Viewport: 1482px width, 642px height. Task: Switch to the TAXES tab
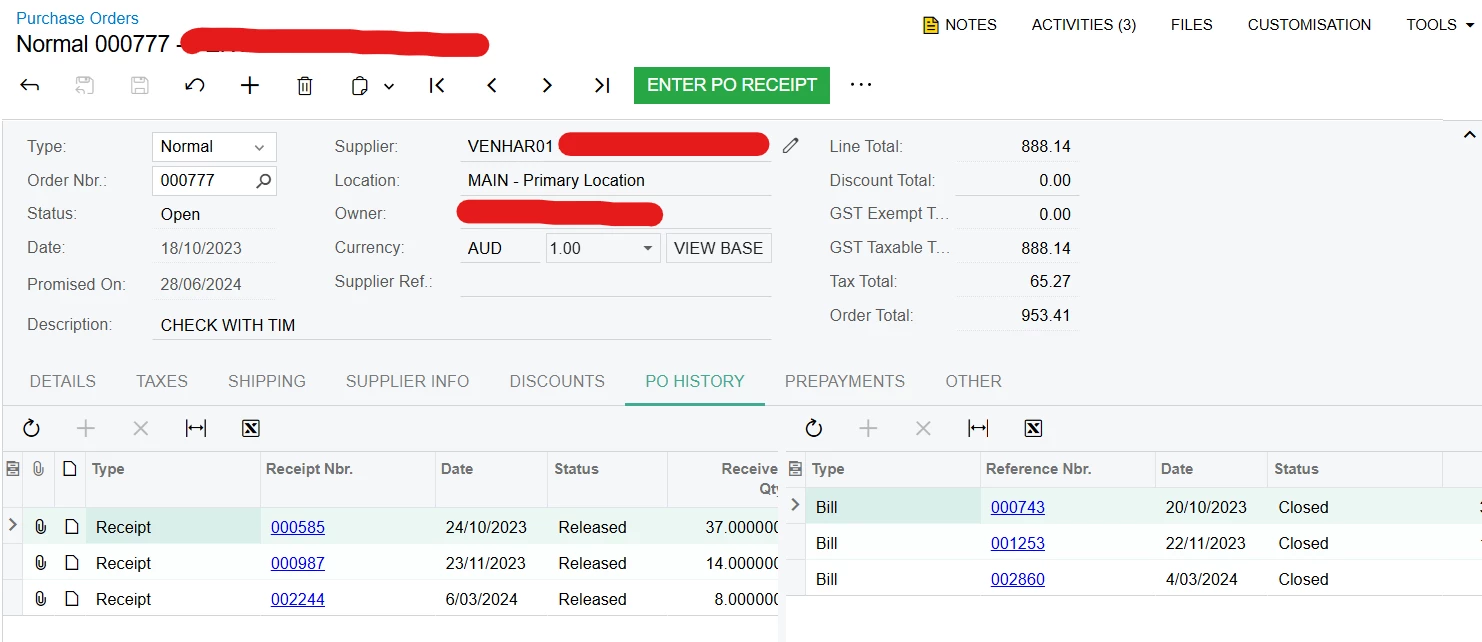click(162, 381)
